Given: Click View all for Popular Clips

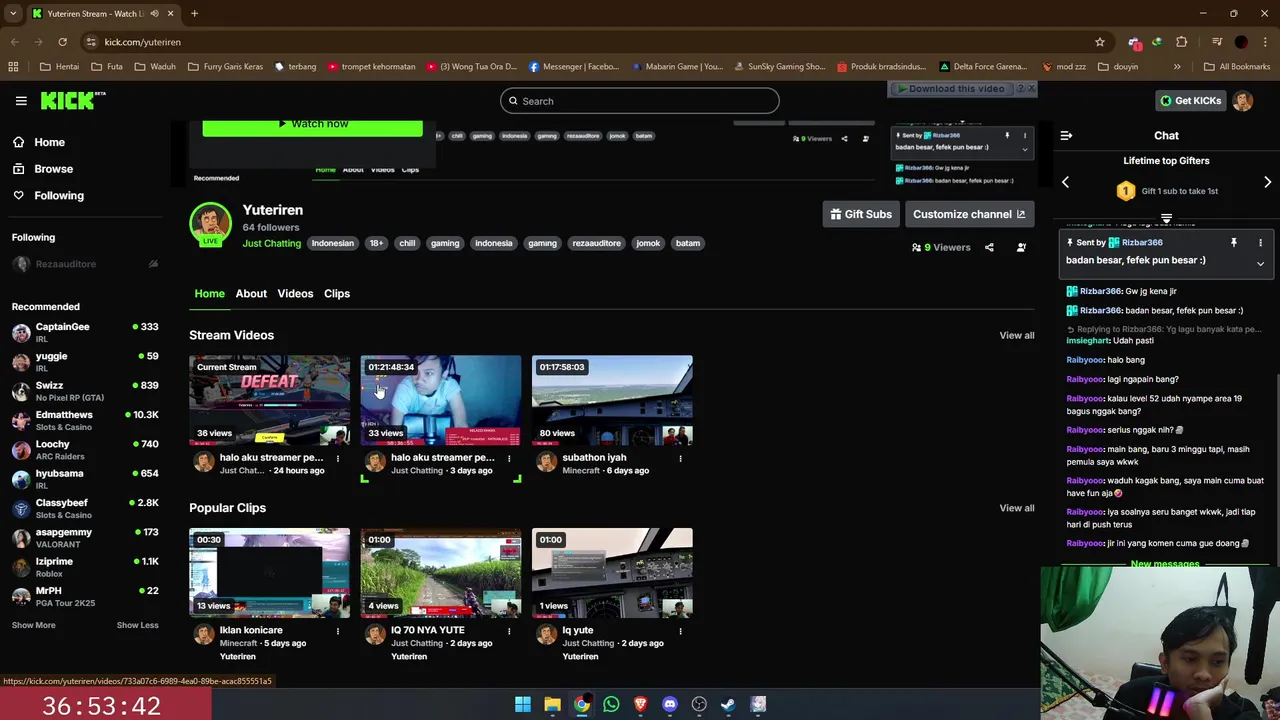Looking at the screenshot, I should pyautogui.click(x=1017, y=508).
